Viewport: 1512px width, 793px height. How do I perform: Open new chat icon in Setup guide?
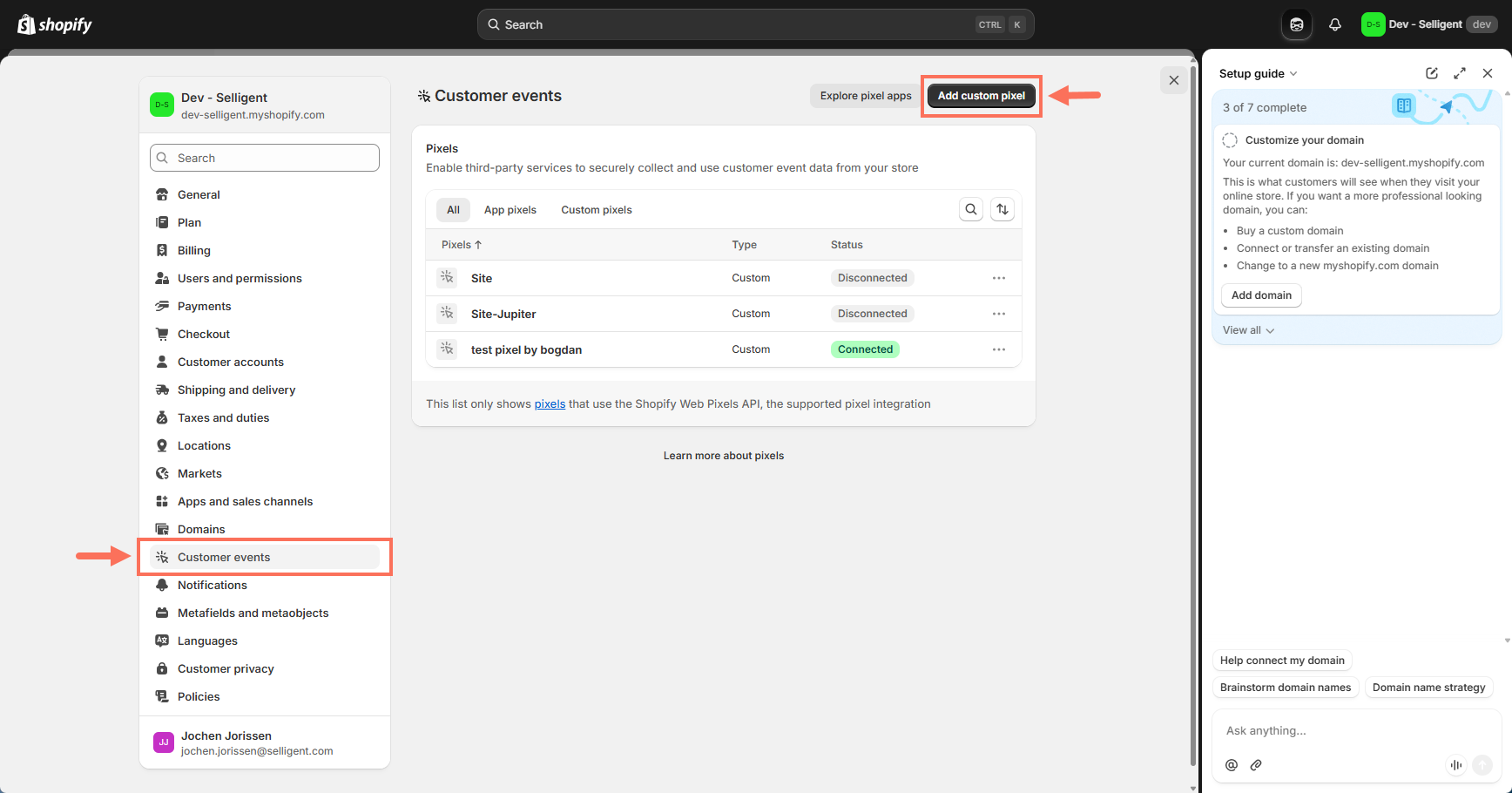(1431, 73)
